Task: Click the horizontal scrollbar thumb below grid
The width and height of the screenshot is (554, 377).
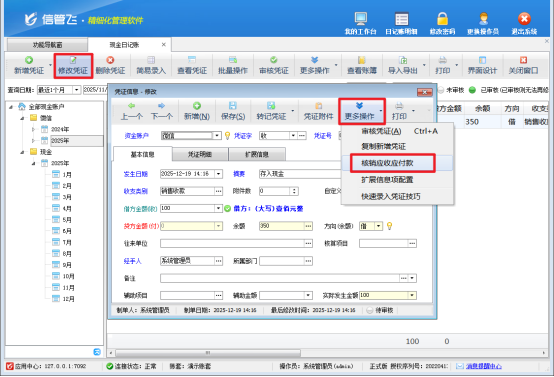Action: (208, 353)
